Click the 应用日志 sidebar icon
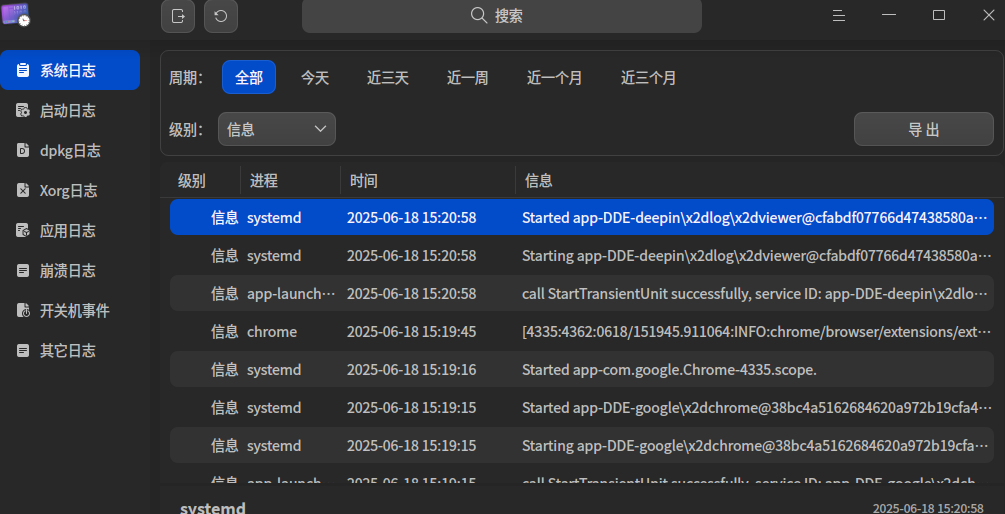 pyautogui.click(x=23, y=231)
